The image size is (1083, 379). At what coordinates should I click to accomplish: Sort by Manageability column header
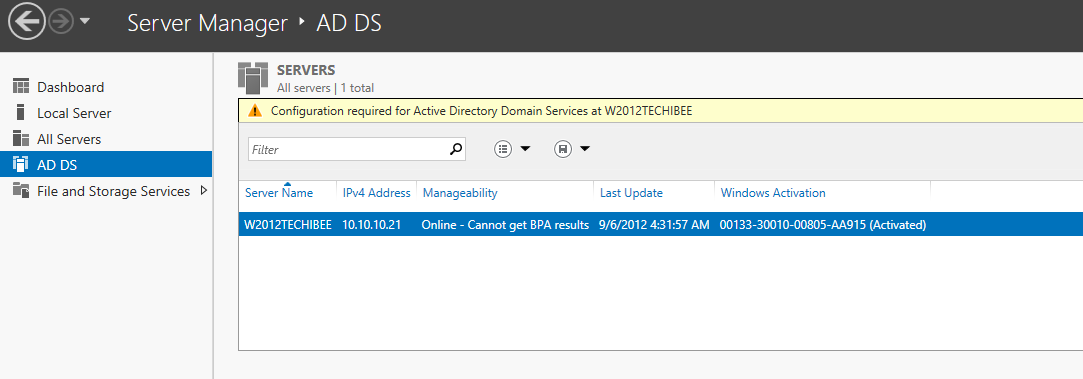(460, 193)
